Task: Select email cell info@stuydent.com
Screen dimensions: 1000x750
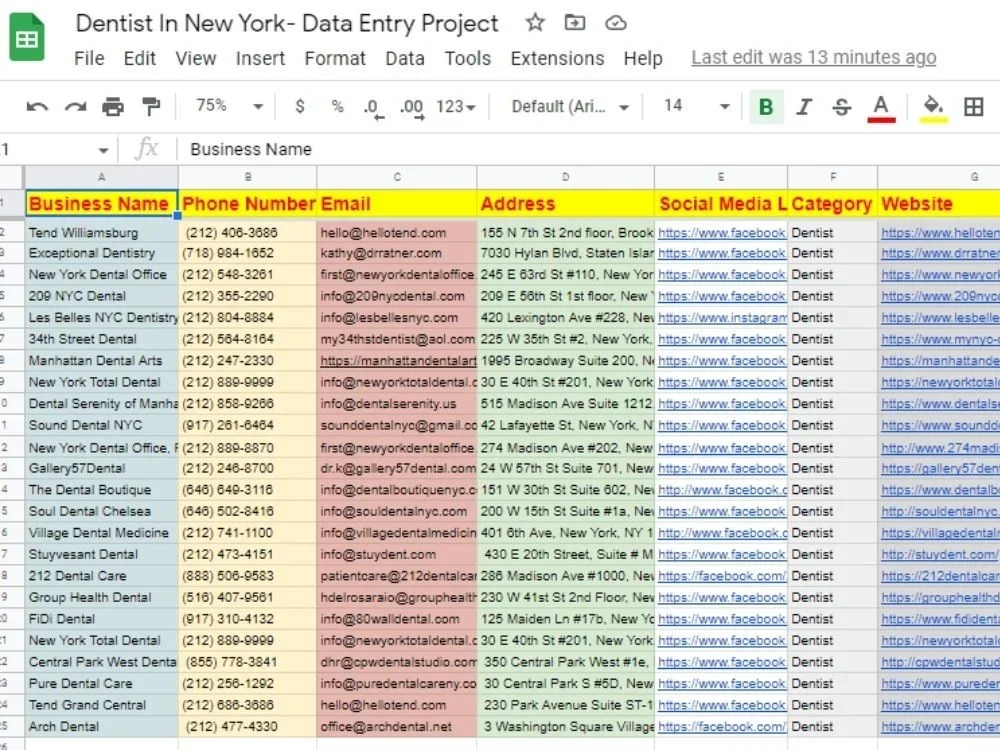Action: [397, 554]
